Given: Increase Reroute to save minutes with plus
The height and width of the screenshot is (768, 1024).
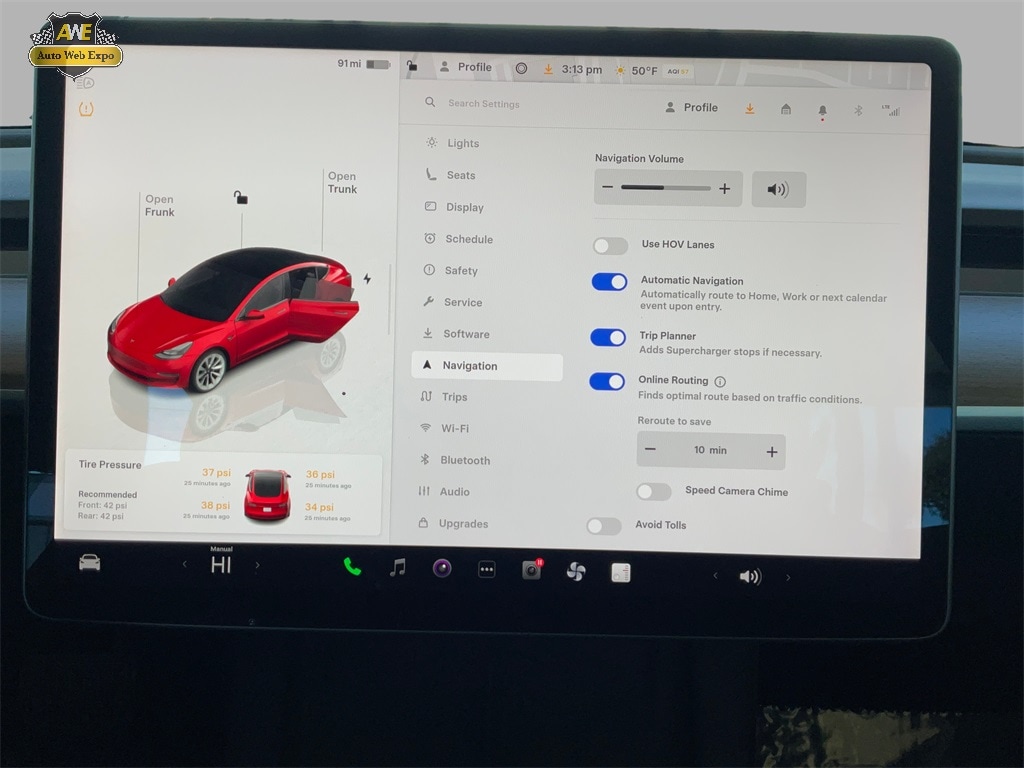Looking at the screenshot, I should (x=771, y=452).
